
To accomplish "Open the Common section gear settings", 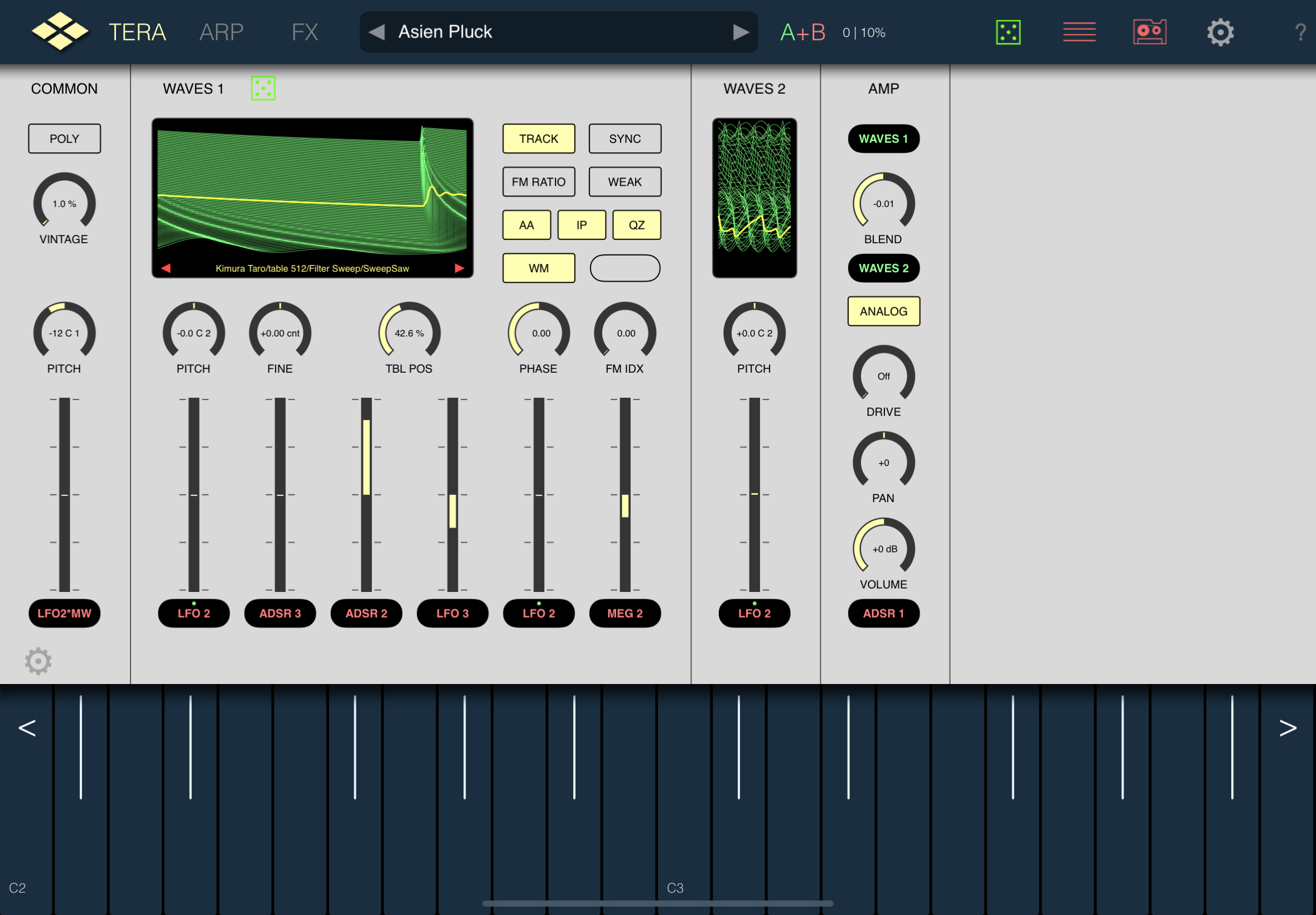I will [x=38, y=661].
